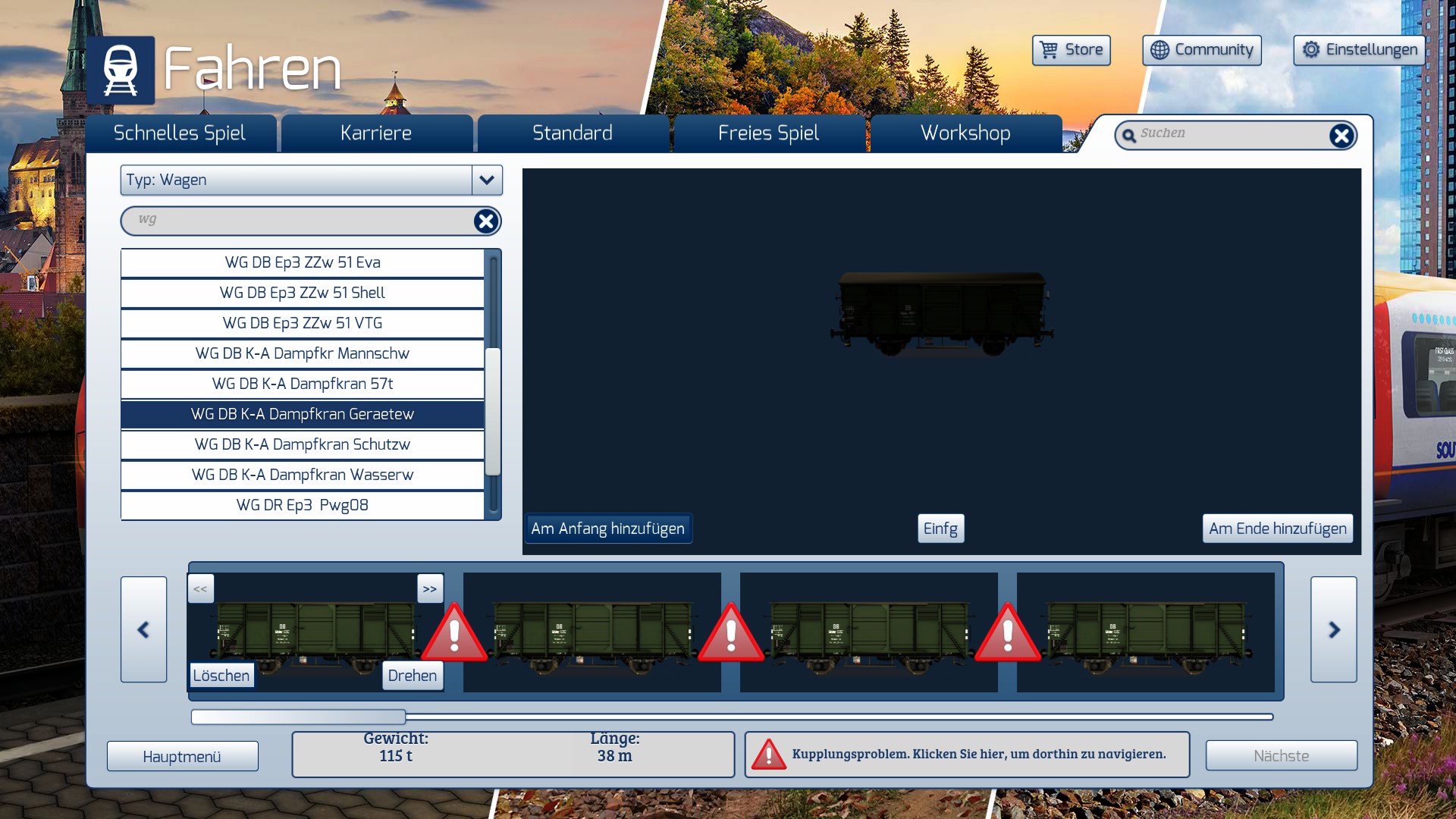Select WG DB K-A Dampfkran Wasserw entry

(302, 475)
